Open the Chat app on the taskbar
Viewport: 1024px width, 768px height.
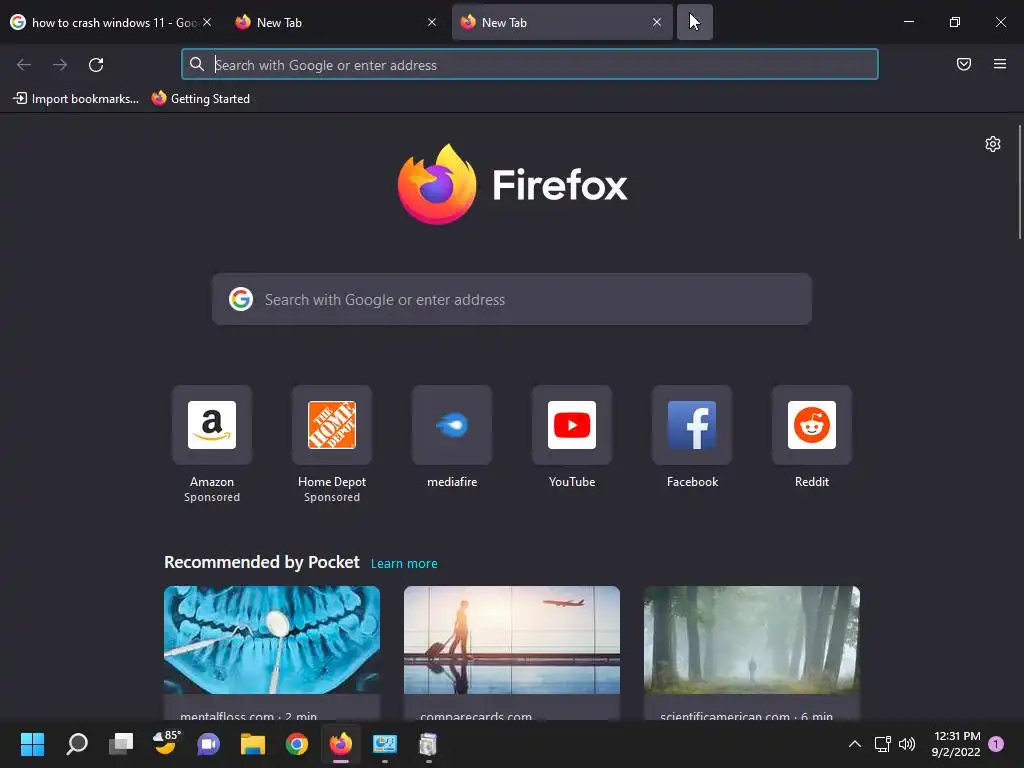pyautogui.click(x=208, y=744)
